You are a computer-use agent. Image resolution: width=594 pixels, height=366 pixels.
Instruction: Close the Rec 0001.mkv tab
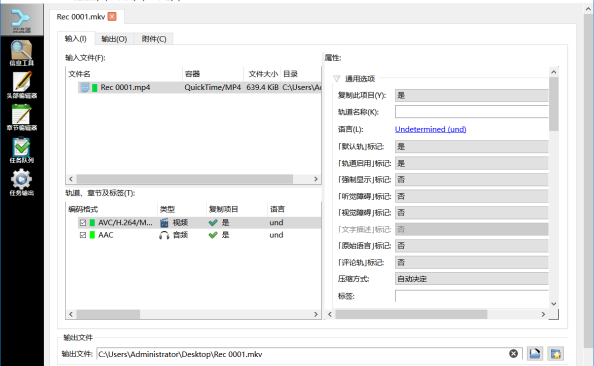(x=112, y=16)
